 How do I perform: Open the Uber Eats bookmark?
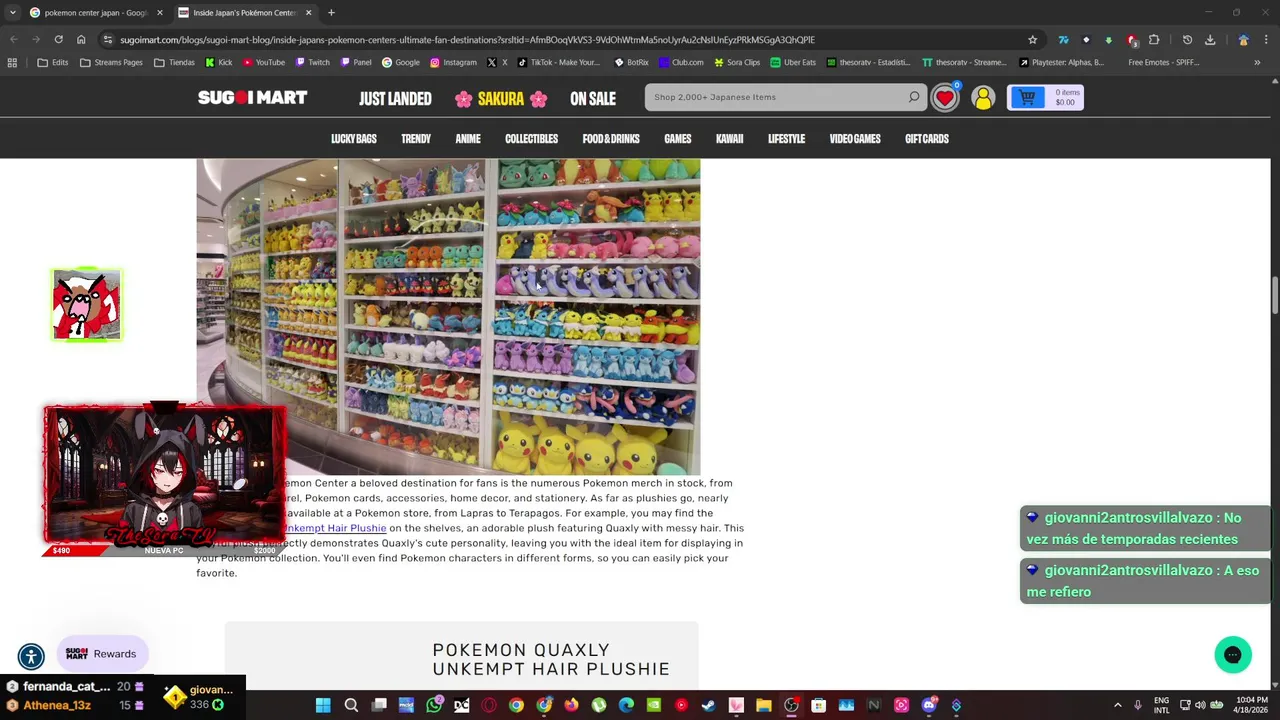pos(793,62)
